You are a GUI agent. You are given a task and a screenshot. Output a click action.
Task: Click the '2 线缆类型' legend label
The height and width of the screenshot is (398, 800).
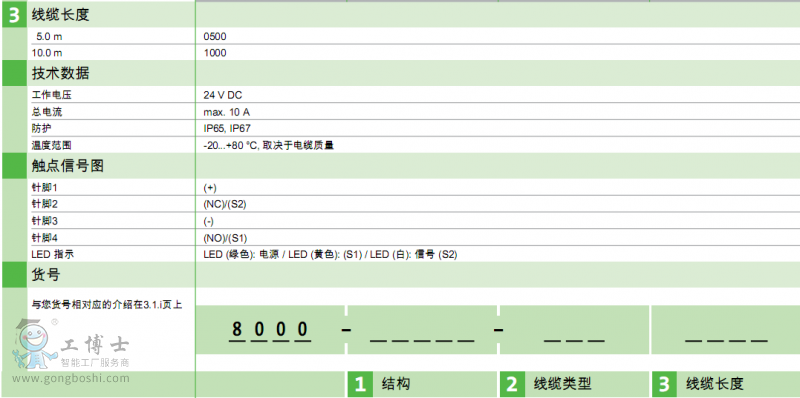(546, 384)
